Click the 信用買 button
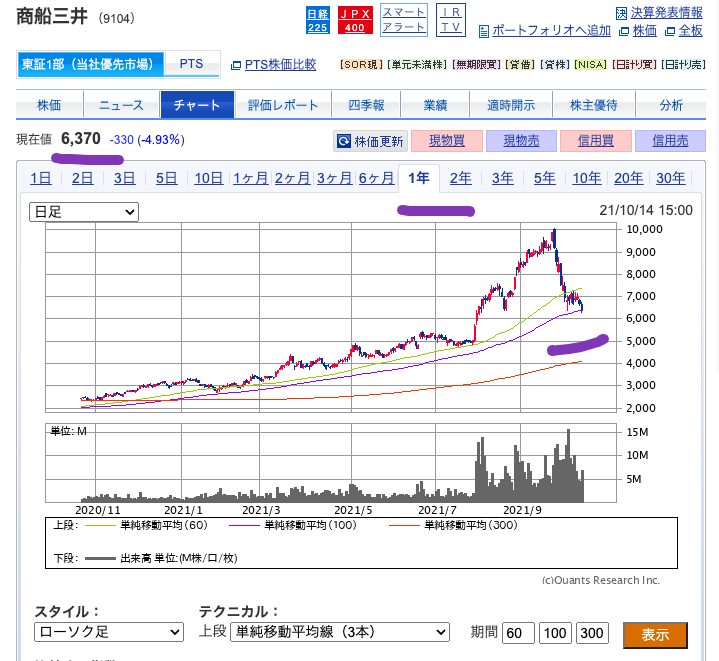Screen dimensions: 719x661 pyautogui.click(x=596, y=141)
